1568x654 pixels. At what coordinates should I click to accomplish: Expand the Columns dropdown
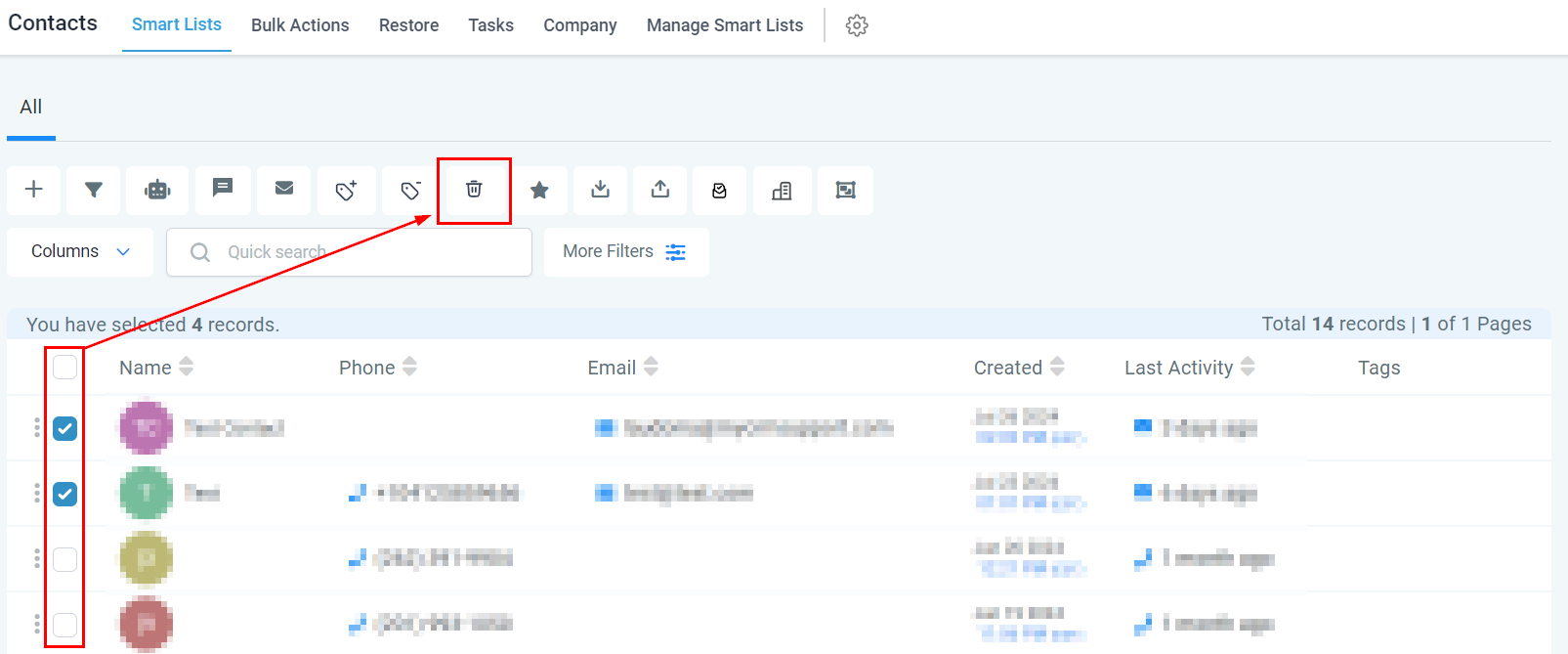point(80,251)
